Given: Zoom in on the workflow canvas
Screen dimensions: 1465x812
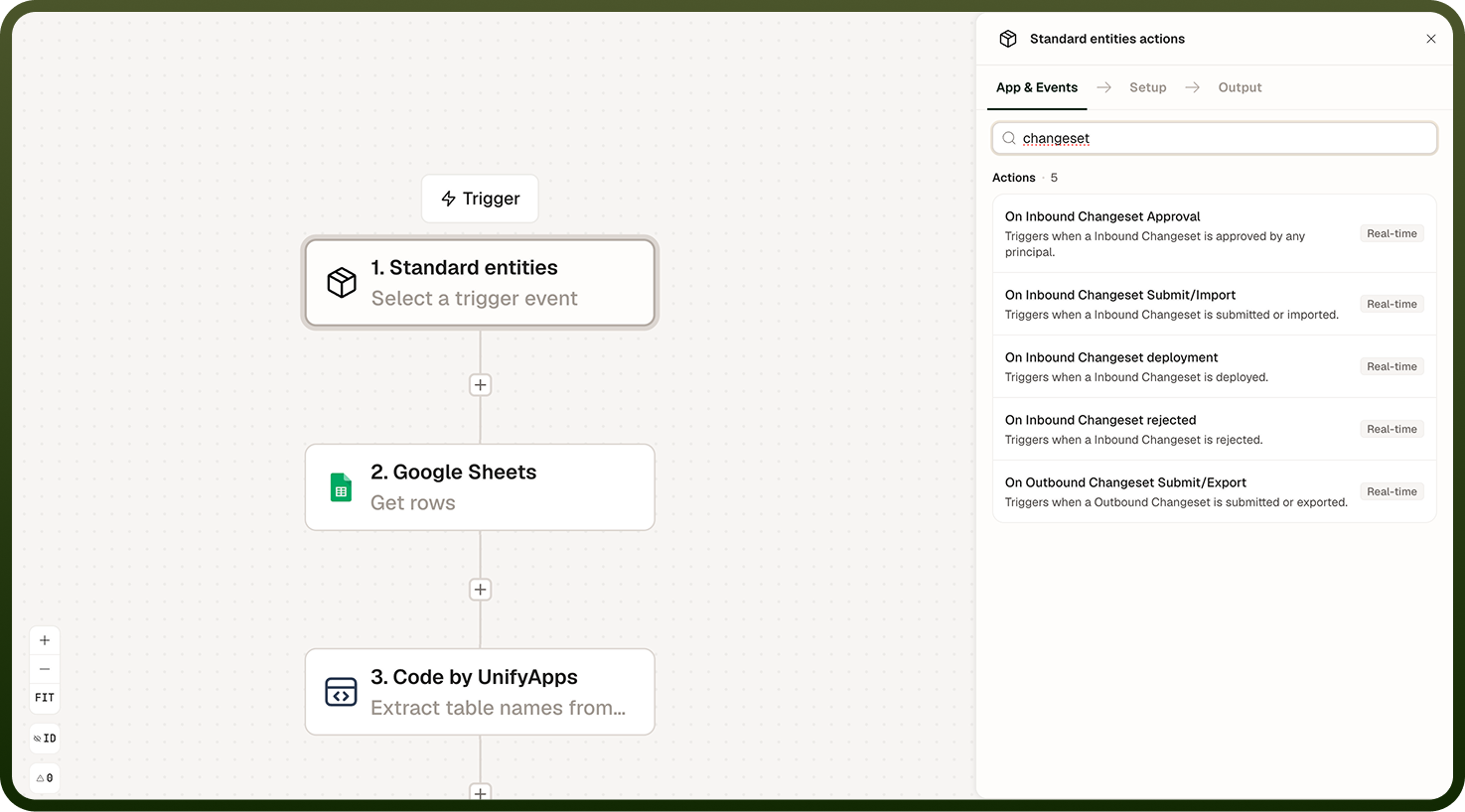Looking at the screenshot, I should pos(45,640).
